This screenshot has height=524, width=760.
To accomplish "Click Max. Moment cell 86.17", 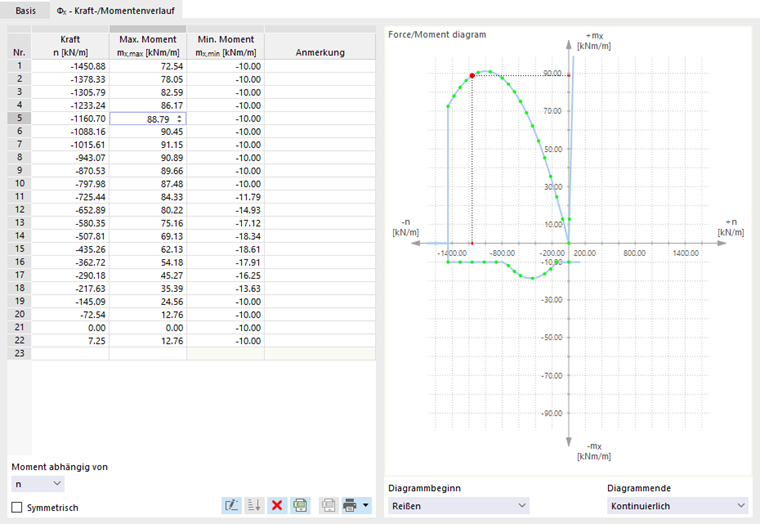I will (148, 106).
